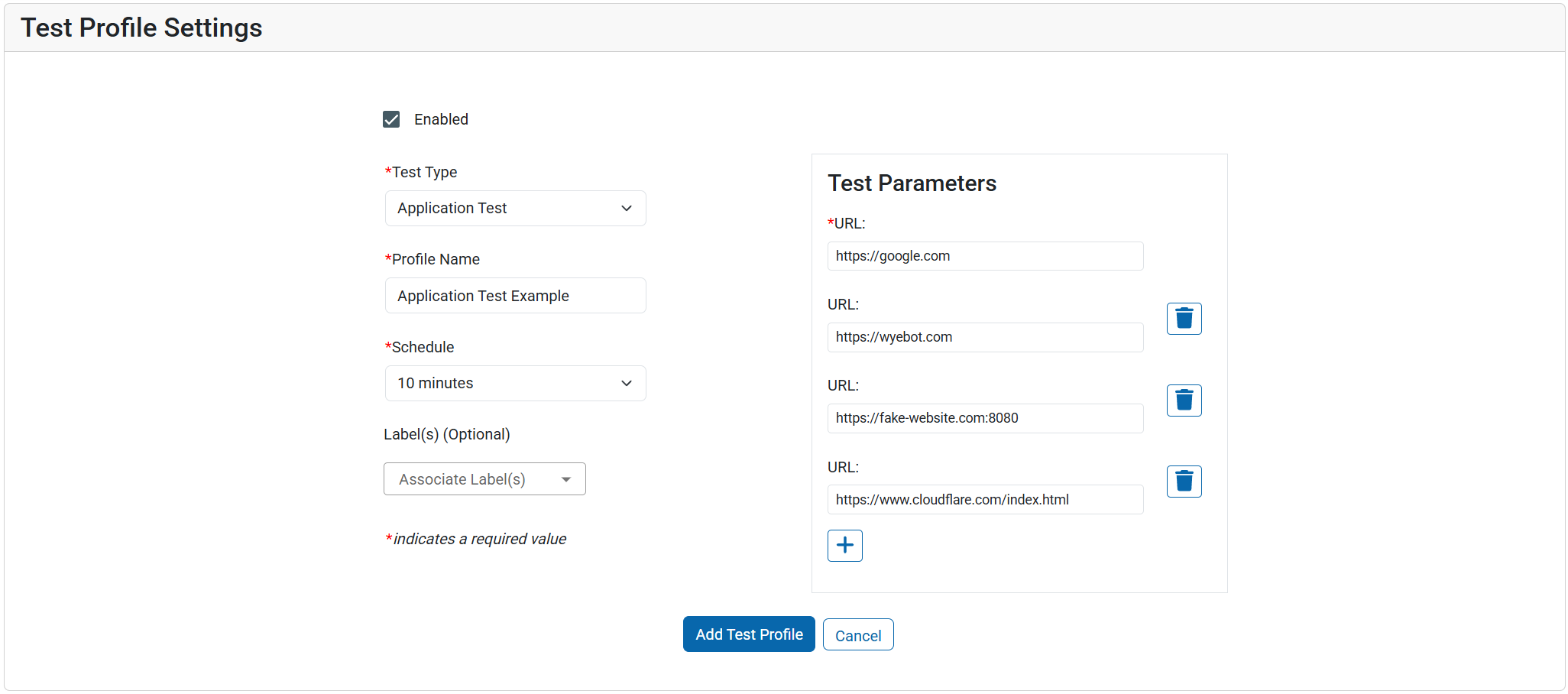Add another URL with the plus icon
This screenshot has height=694, width=1568.
(844, 546)
